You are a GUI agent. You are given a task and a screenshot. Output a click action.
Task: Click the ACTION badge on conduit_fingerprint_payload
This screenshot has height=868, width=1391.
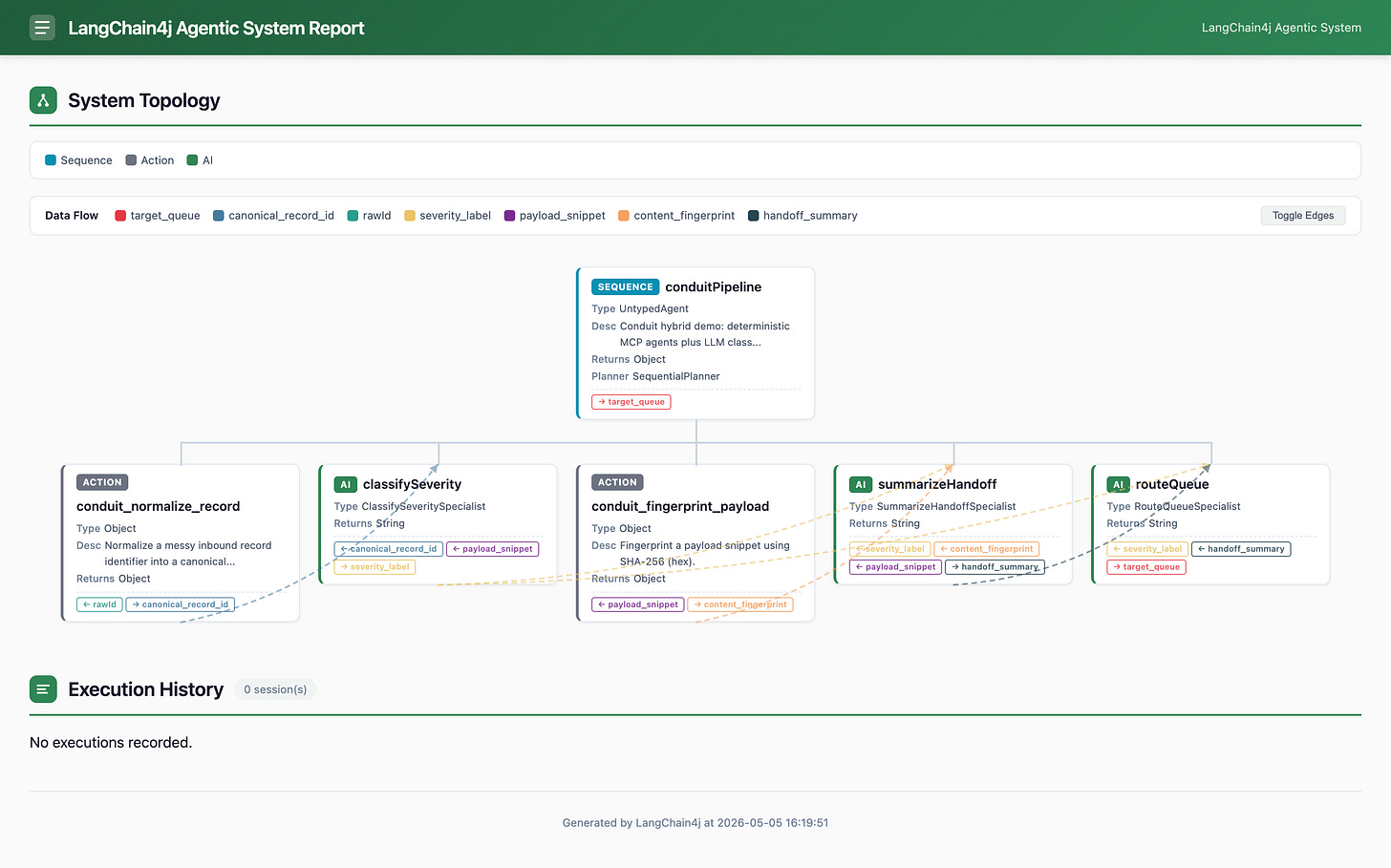pos(617,482)
